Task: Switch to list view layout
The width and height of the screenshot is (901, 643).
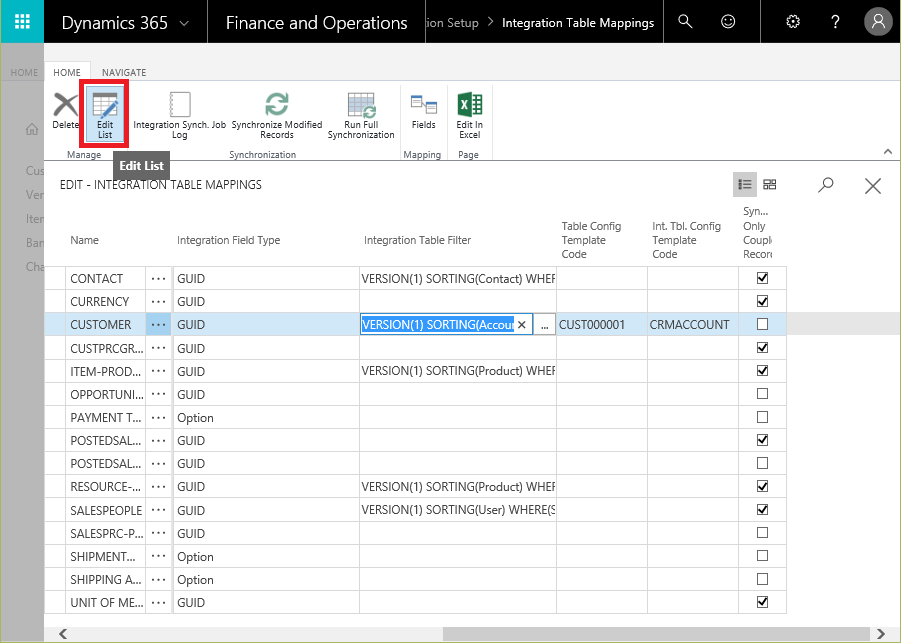Action: click(745, 184)
